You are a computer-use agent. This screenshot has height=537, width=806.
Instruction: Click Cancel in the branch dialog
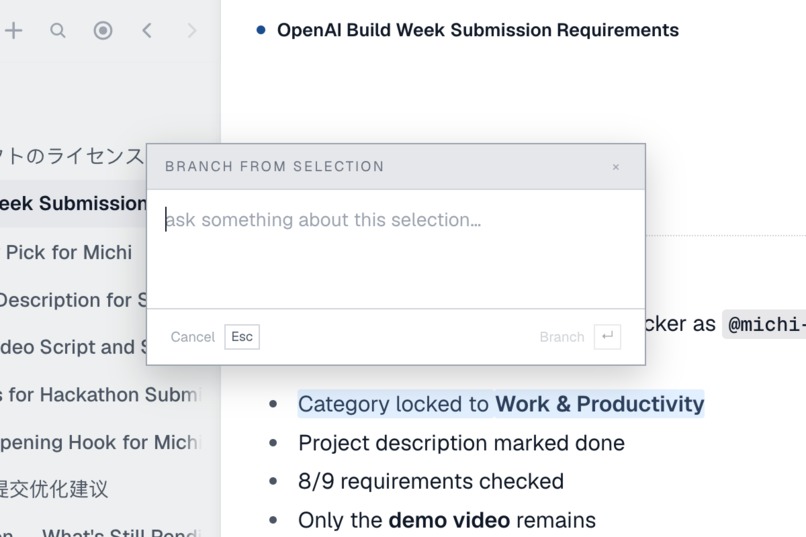click(x=193, y=337)
